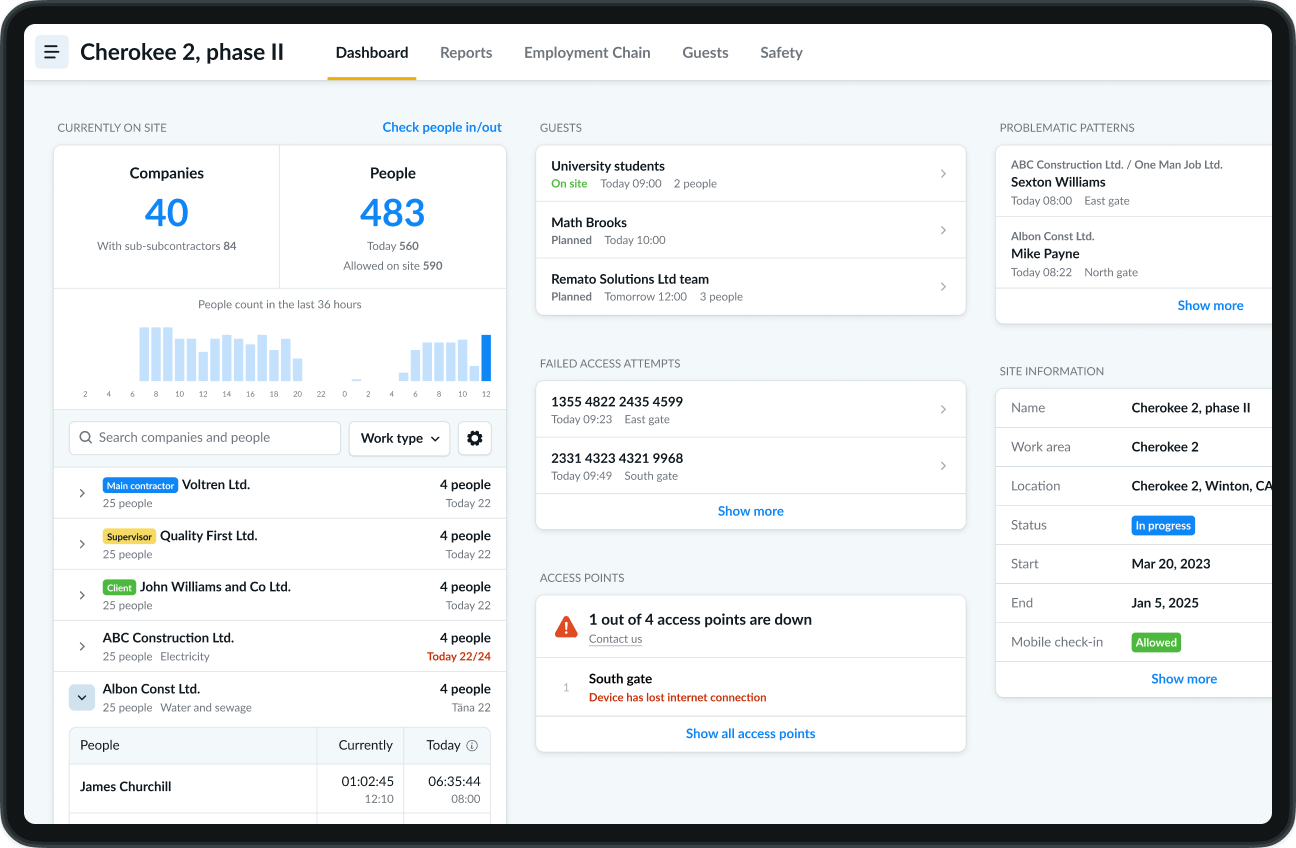Image resolution: width=1296 pixels, height=848 pixels.
Task: Show more failed access attempts
Action: (x=751, y=511)
